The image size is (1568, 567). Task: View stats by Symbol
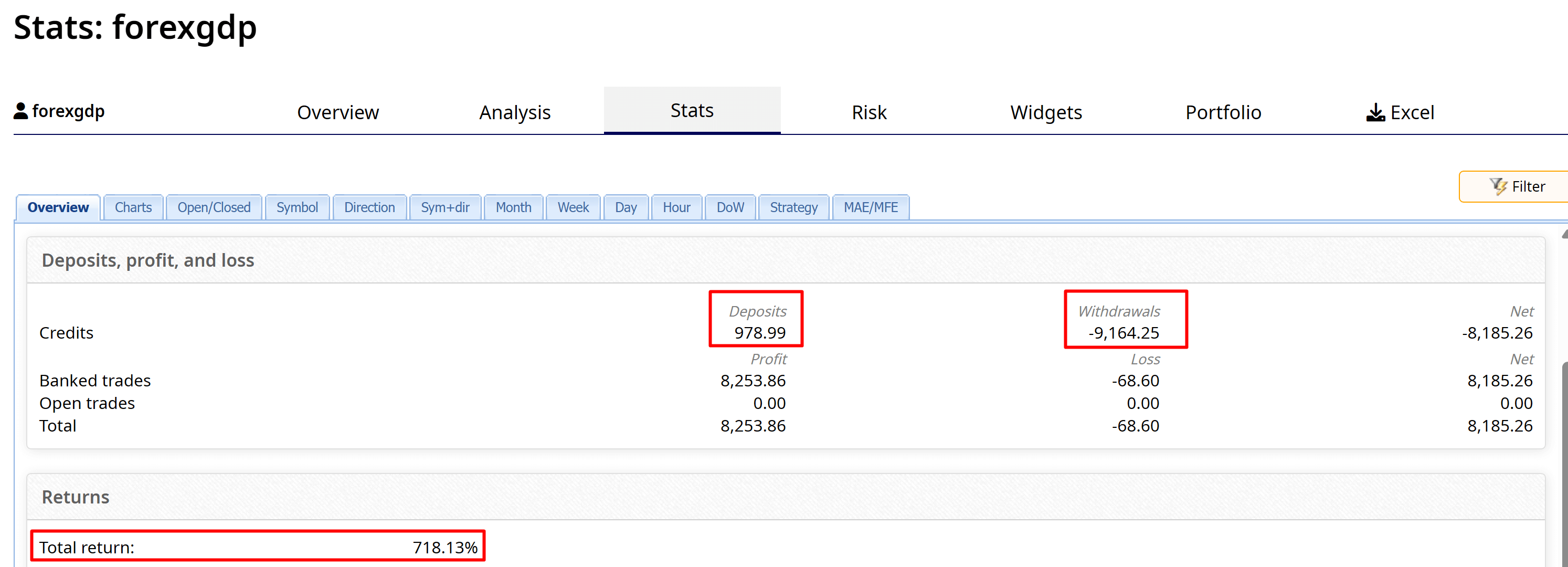(x=297, y=208)
